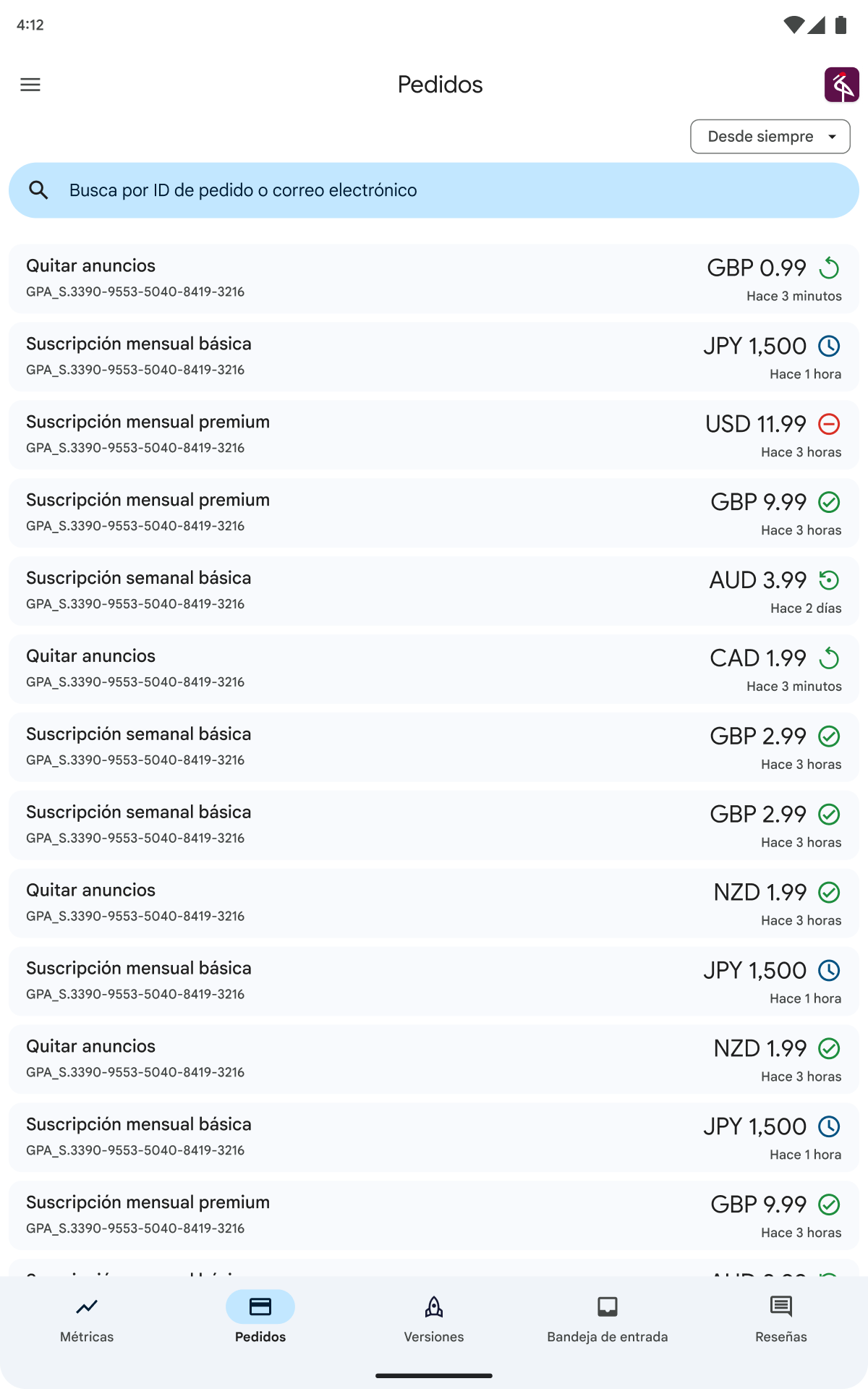Switch to the Métricas tab
Image resolution: width=868 pixels, height=1389 pixels.
click(x=87, y=1318)
